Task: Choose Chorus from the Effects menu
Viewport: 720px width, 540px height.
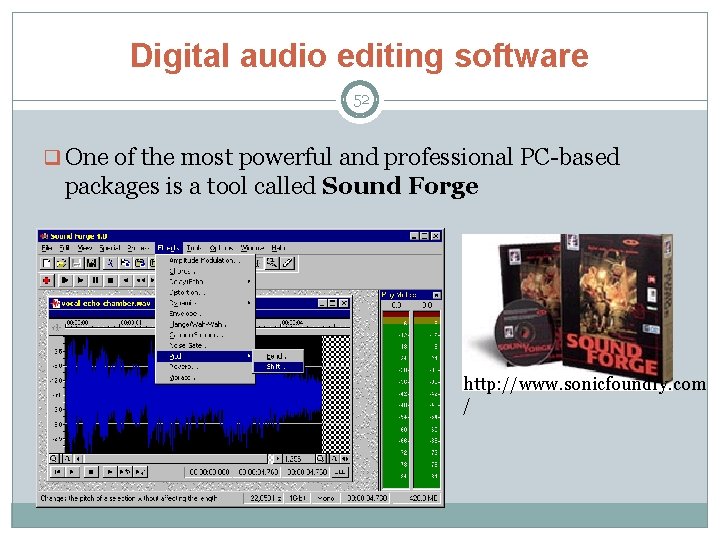Action: tap(205, 271)
